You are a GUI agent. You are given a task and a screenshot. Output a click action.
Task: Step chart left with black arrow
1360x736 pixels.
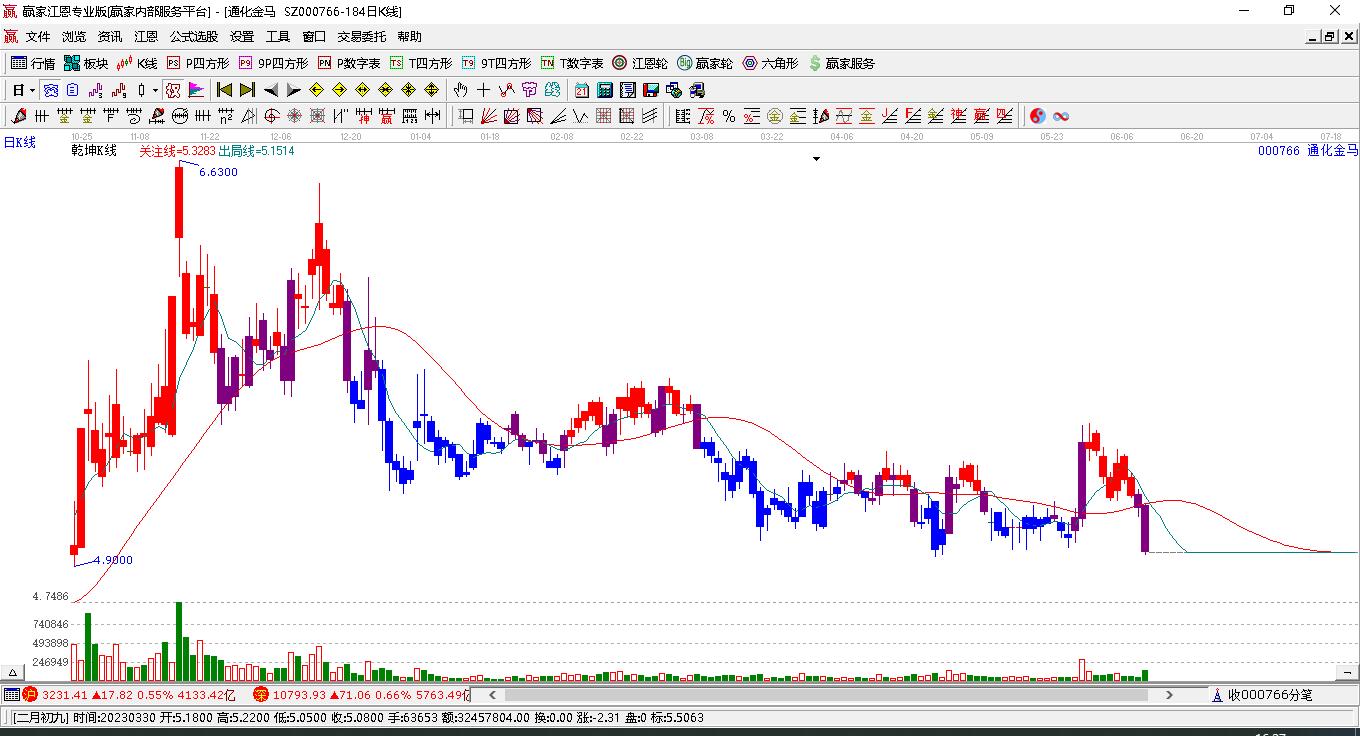[x=270, y=90]
